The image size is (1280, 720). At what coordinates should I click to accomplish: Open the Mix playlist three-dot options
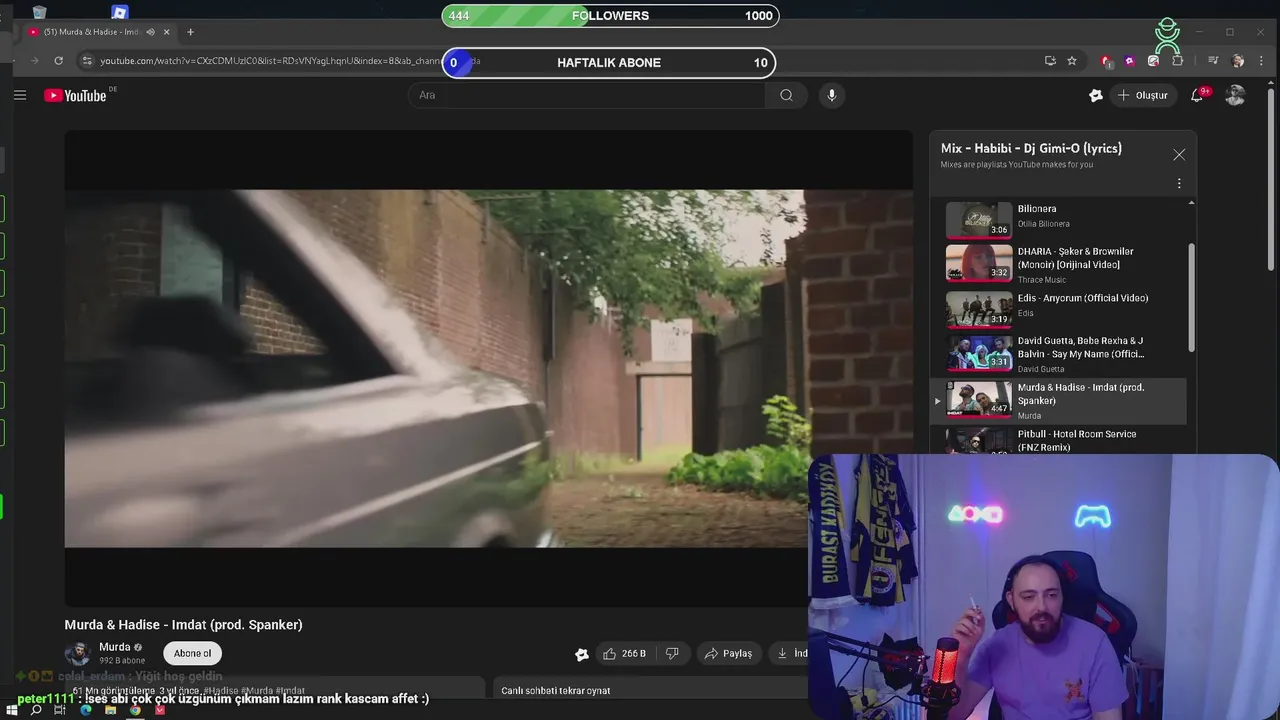1179,183
